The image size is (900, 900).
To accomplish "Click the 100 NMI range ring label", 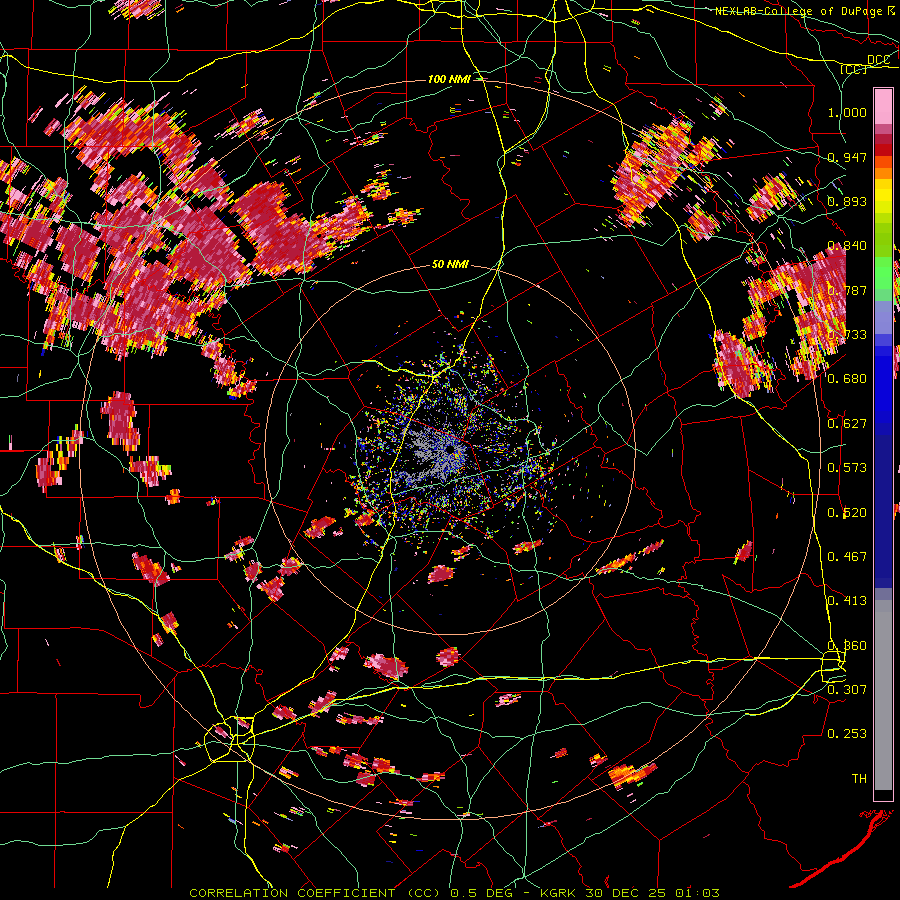I will click(x=449, y=79).
